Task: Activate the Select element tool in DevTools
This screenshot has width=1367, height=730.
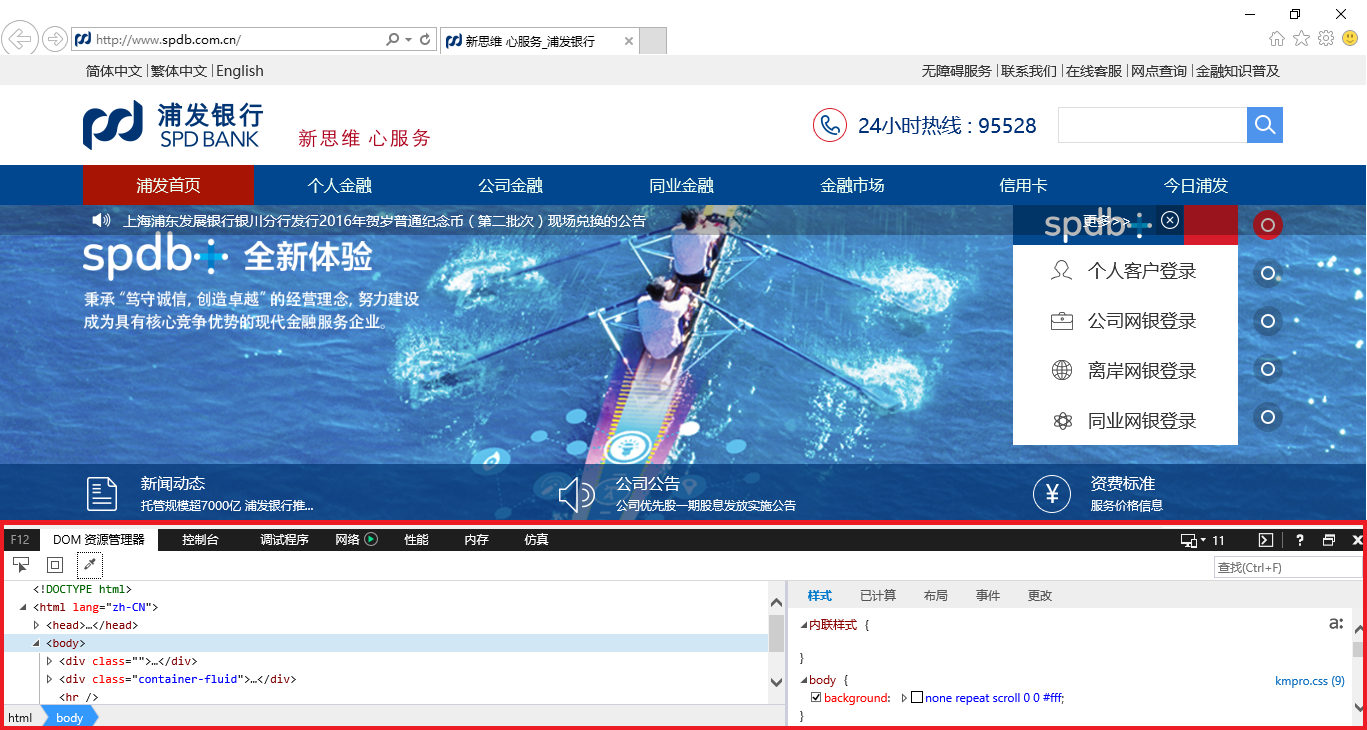Action: [x=21, y=565]
